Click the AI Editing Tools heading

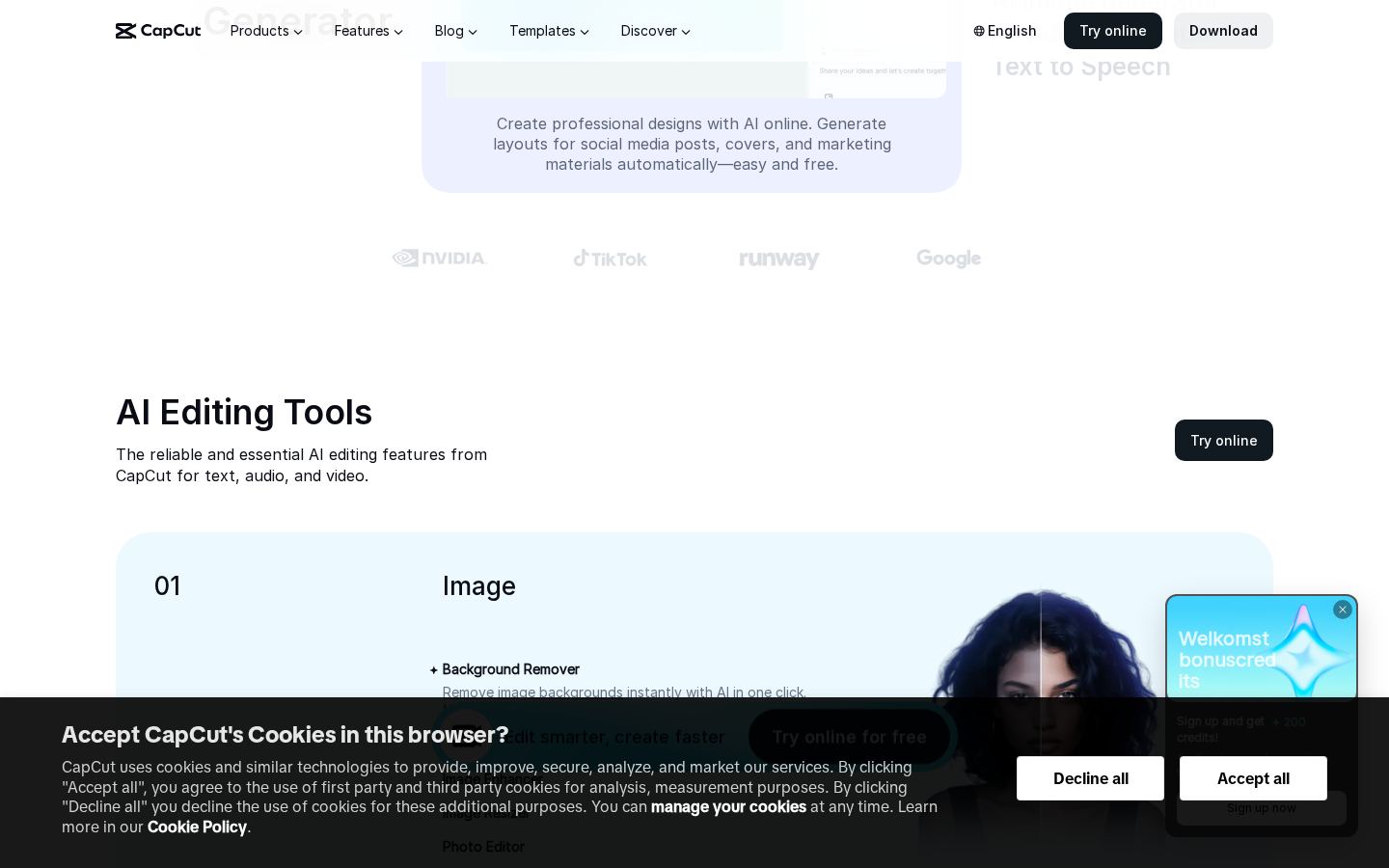[244, 412]
